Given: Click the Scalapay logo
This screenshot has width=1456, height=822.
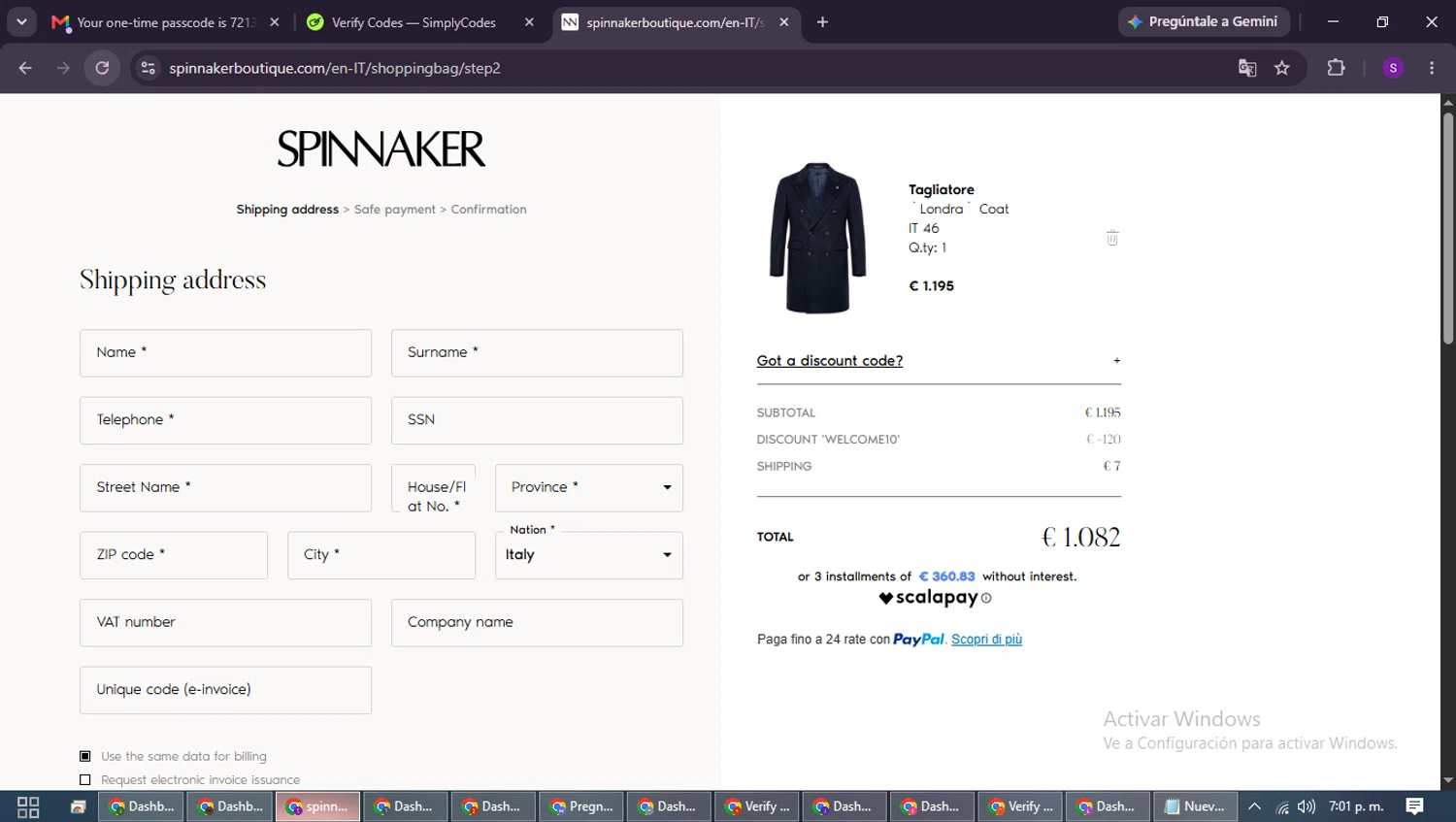Looking at the screenshot, I should click(928, 598).
